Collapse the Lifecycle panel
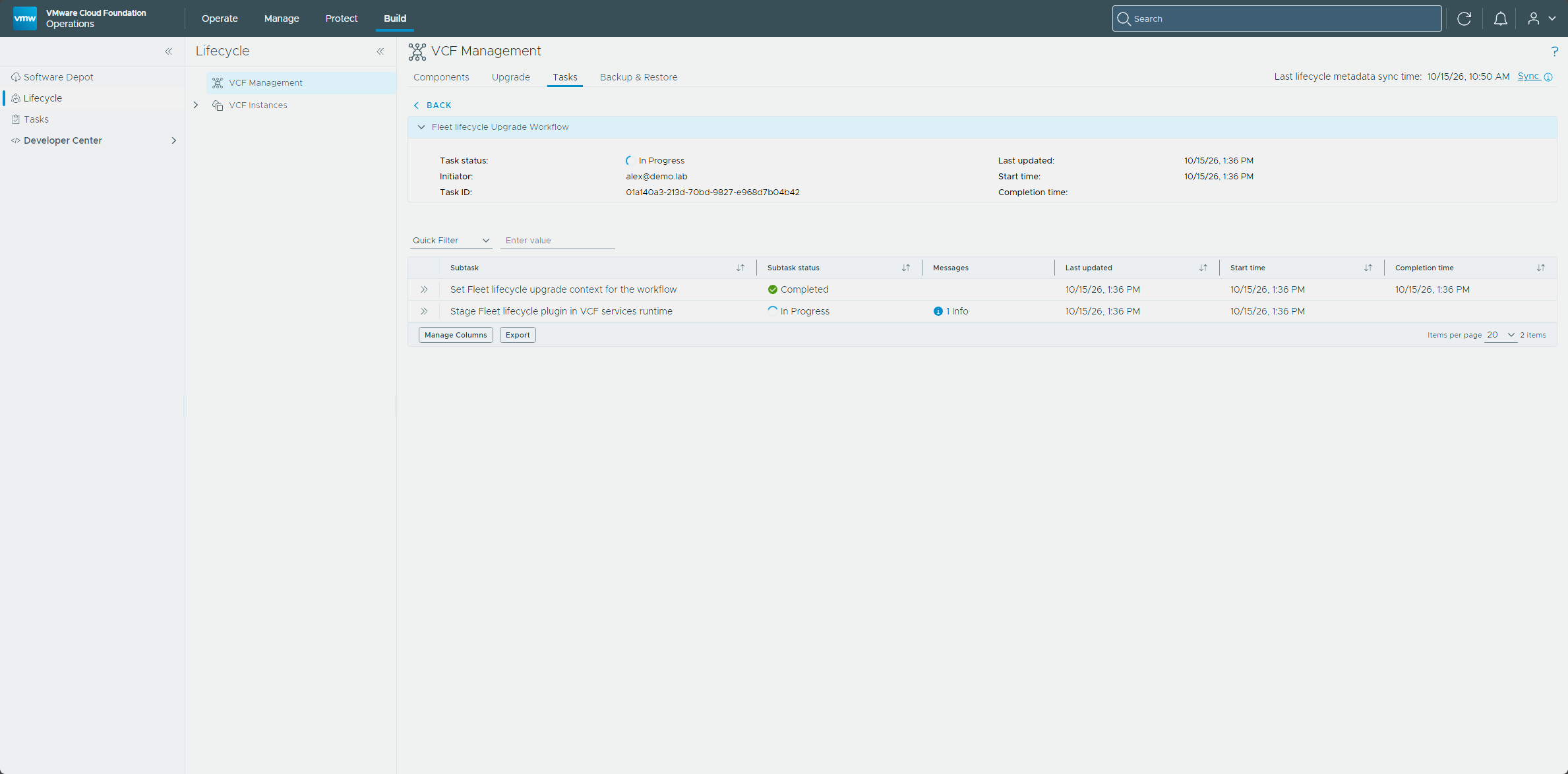 click(x=380, y=51)
